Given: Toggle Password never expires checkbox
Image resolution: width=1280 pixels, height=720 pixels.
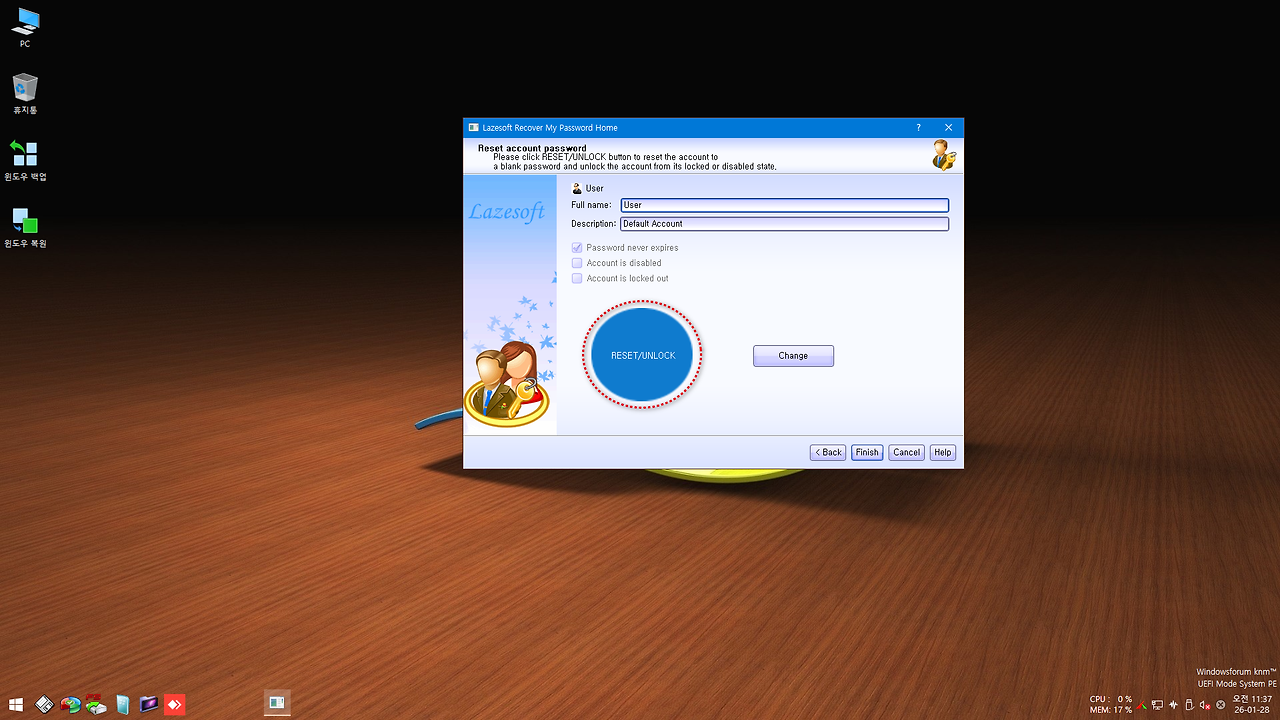Looking at the screenshot, I should (x=577, y=248).
